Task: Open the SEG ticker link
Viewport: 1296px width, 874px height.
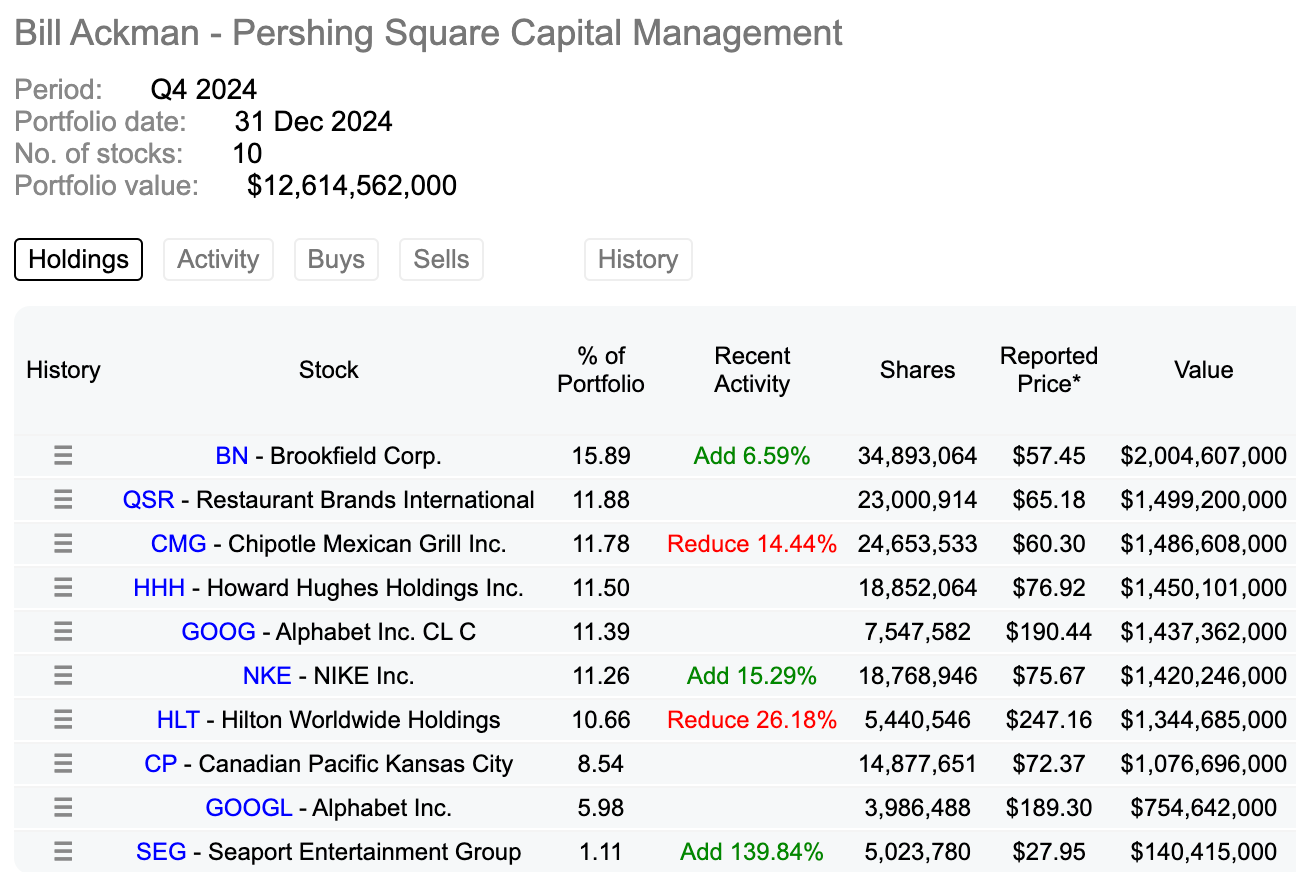Action: tap(161, 852)
